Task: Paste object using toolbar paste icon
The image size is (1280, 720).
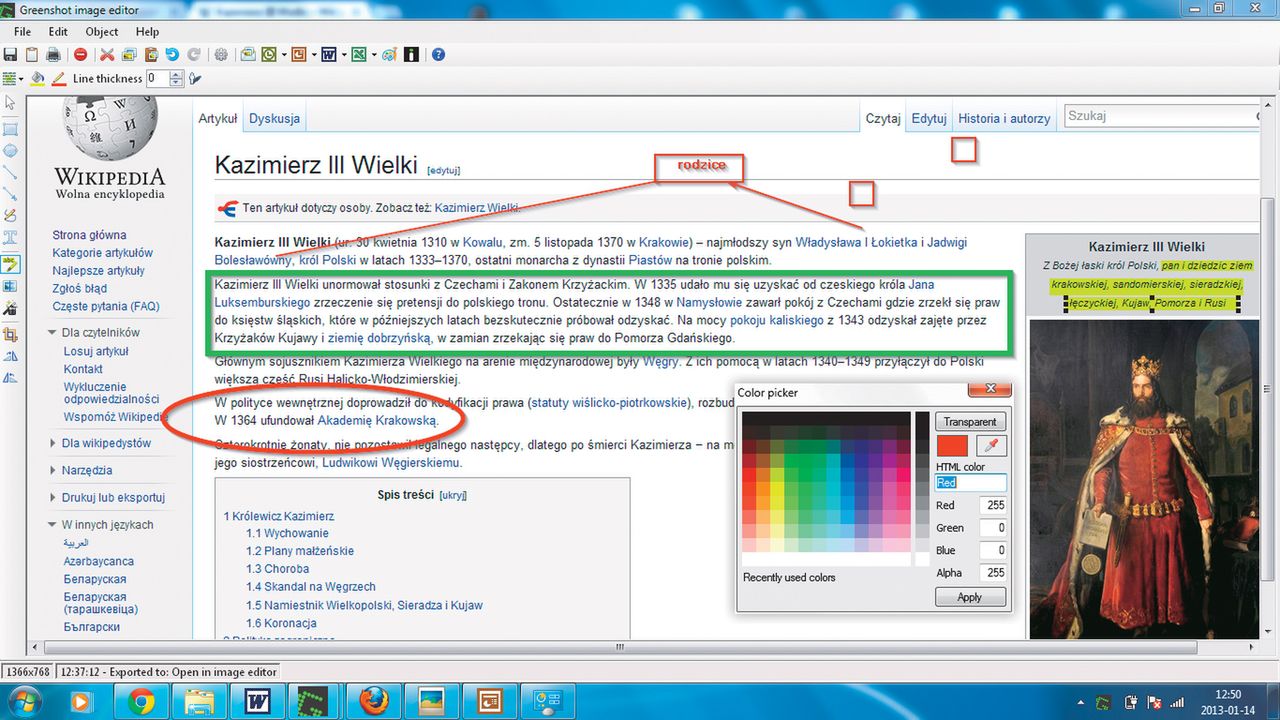Action: click(x=152, y=55)
